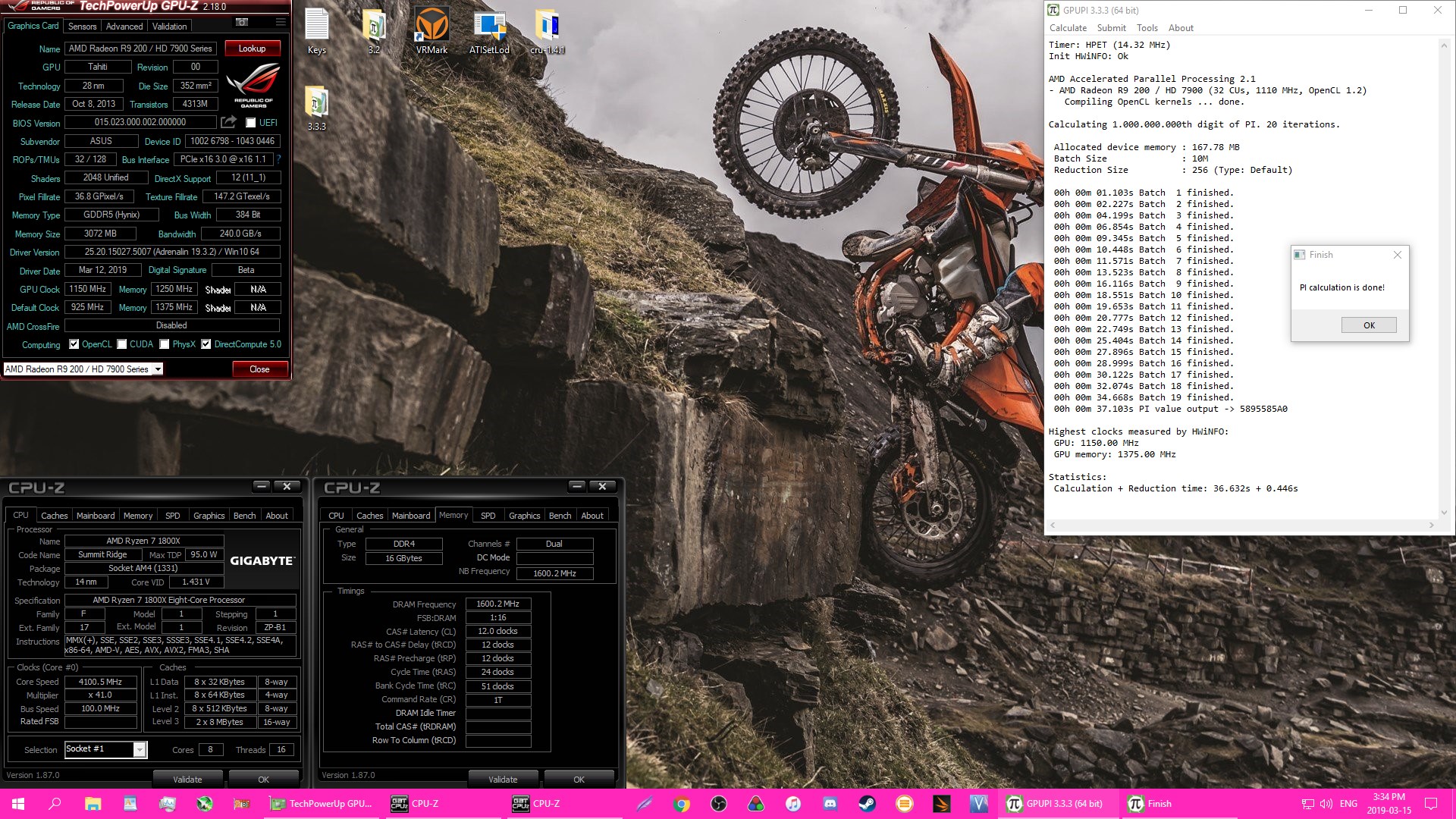Screen dimensions: 1456x819
Task: Click Validate in the right CPU-Z window
Action: click(503, 779)
